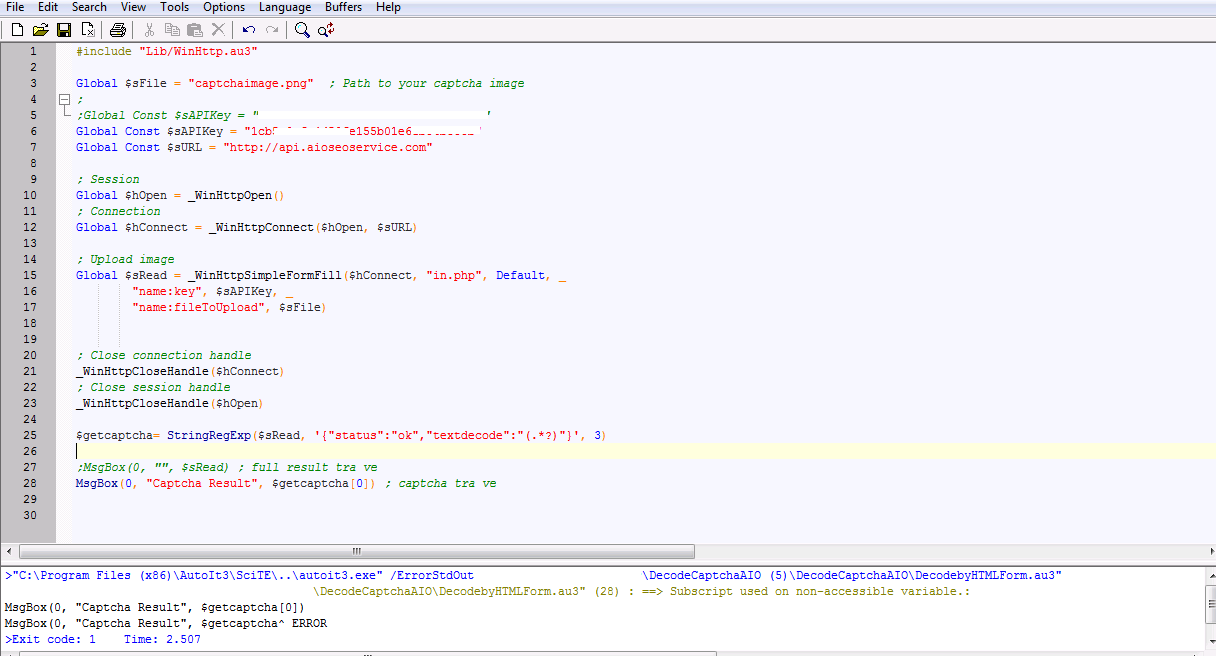Open the Tools menu

[174, 7]
